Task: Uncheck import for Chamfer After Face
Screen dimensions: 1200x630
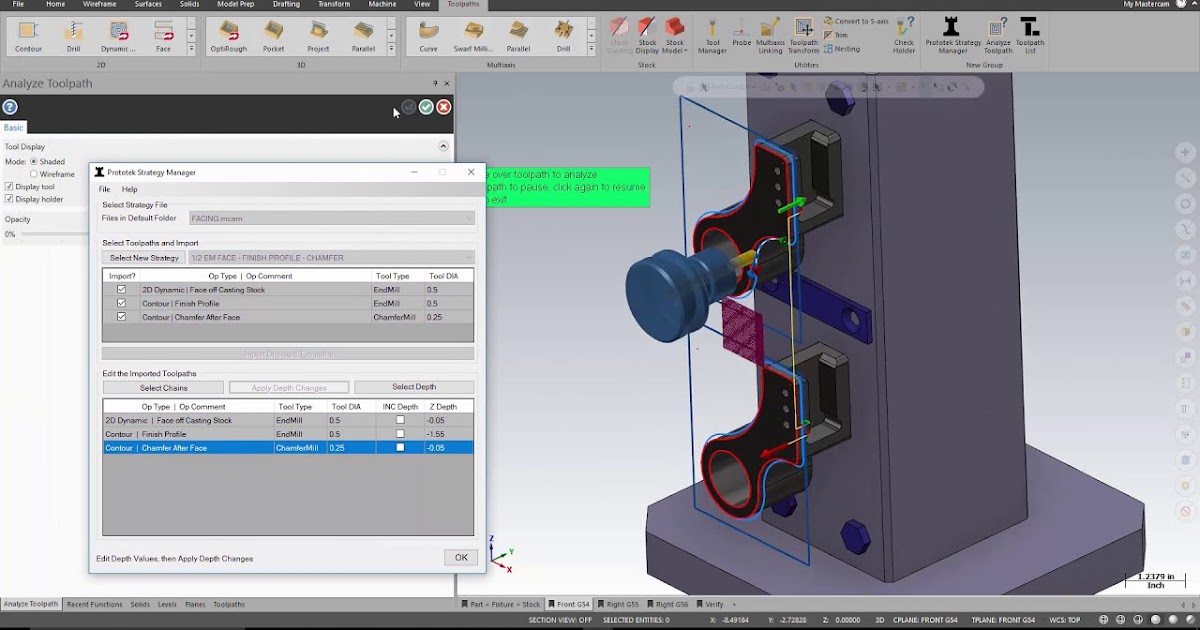Action: (x=122, y=317)
